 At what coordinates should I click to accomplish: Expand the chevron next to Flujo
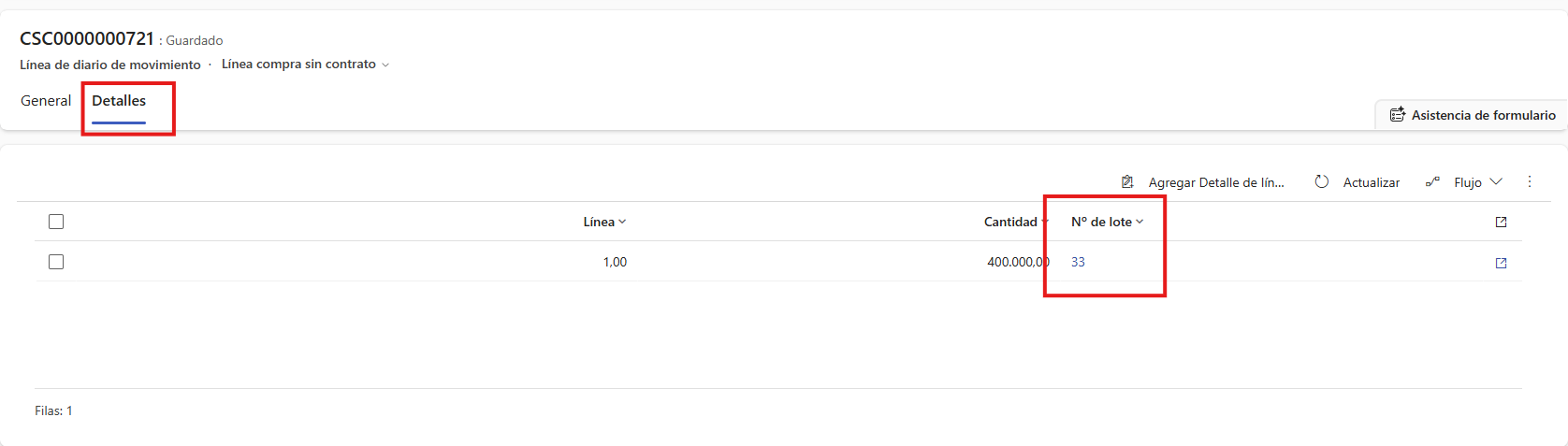tap(1496, 181)
